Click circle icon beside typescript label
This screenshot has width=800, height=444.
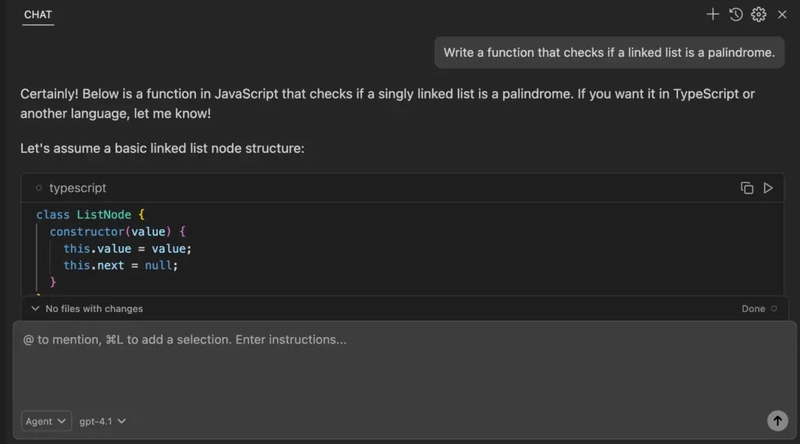tap(39, 188)
